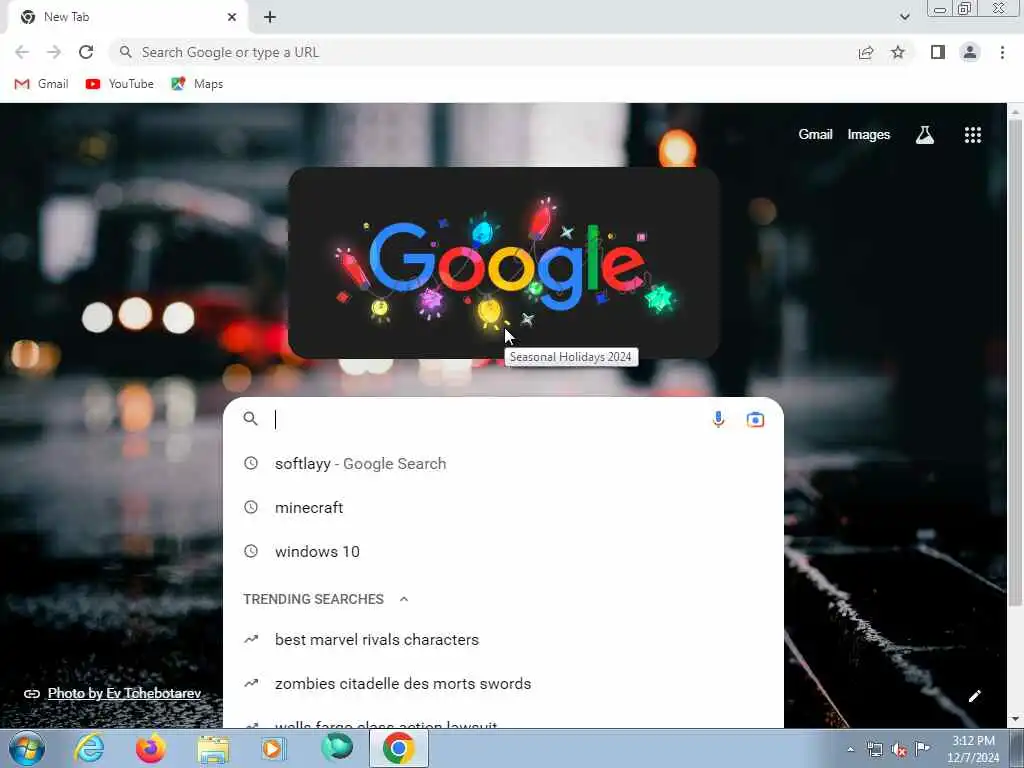Click the browser forward arrow

[54, 52]
